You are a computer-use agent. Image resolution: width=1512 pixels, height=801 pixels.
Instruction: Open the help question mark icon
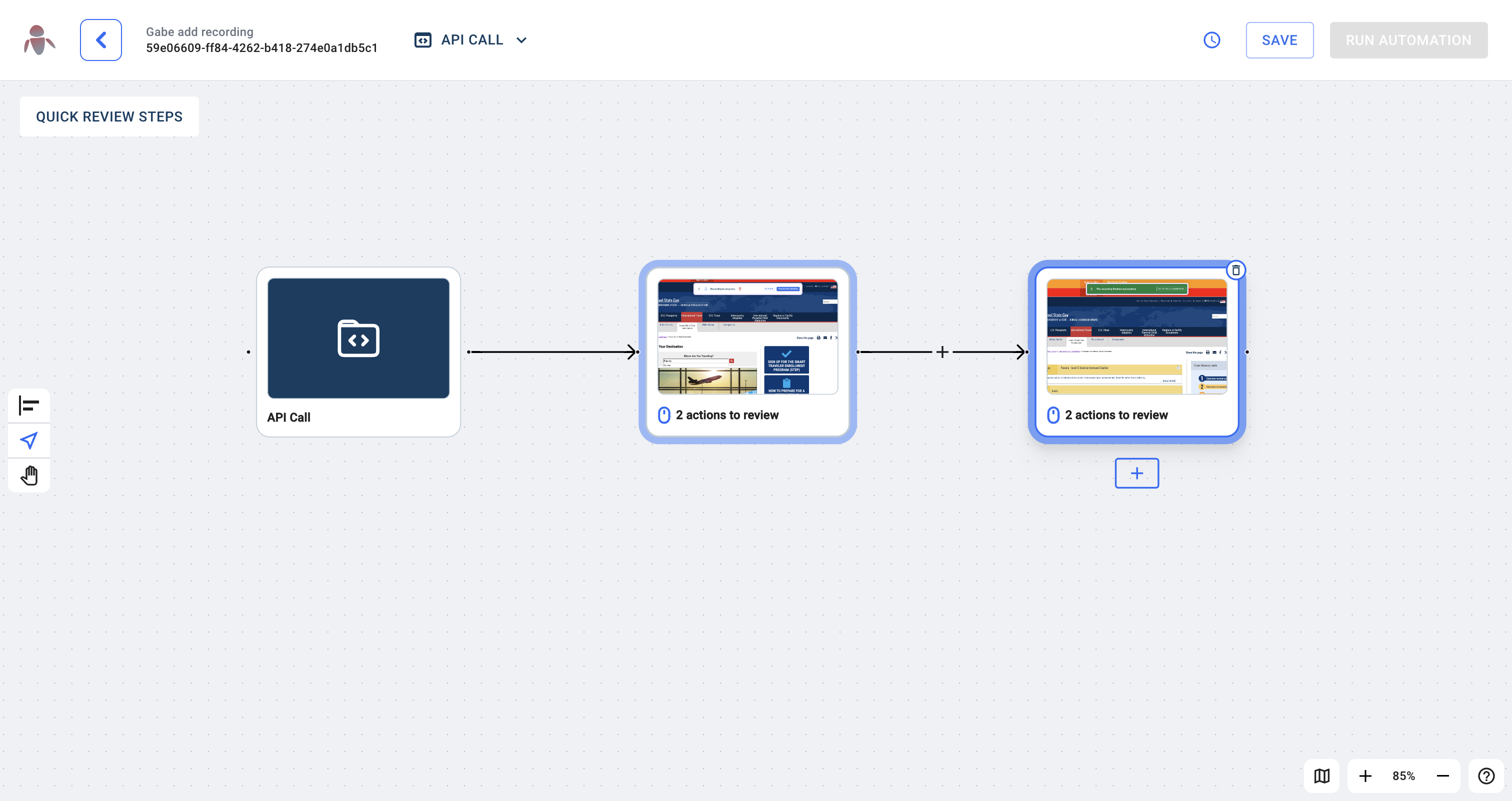[1485, 776]
